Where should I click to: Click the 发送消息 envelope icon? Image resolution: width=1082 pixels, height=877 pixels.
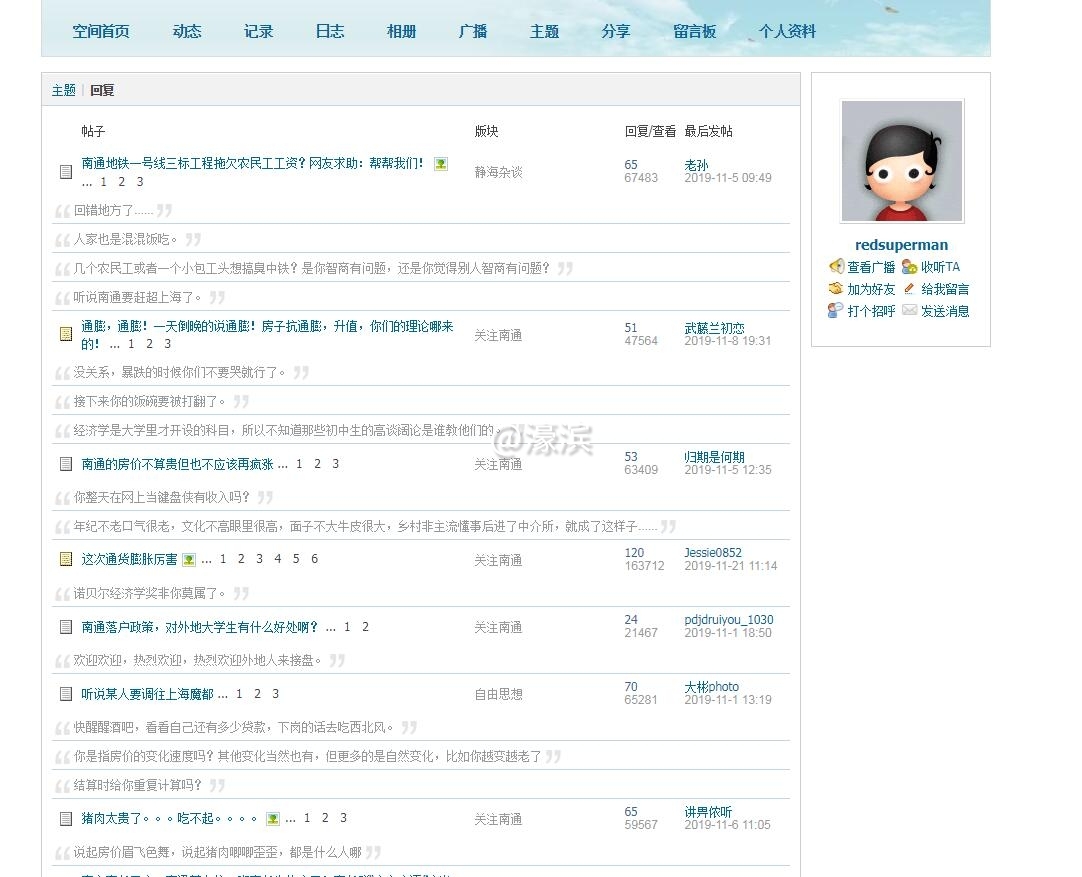(x=909, y=311)
